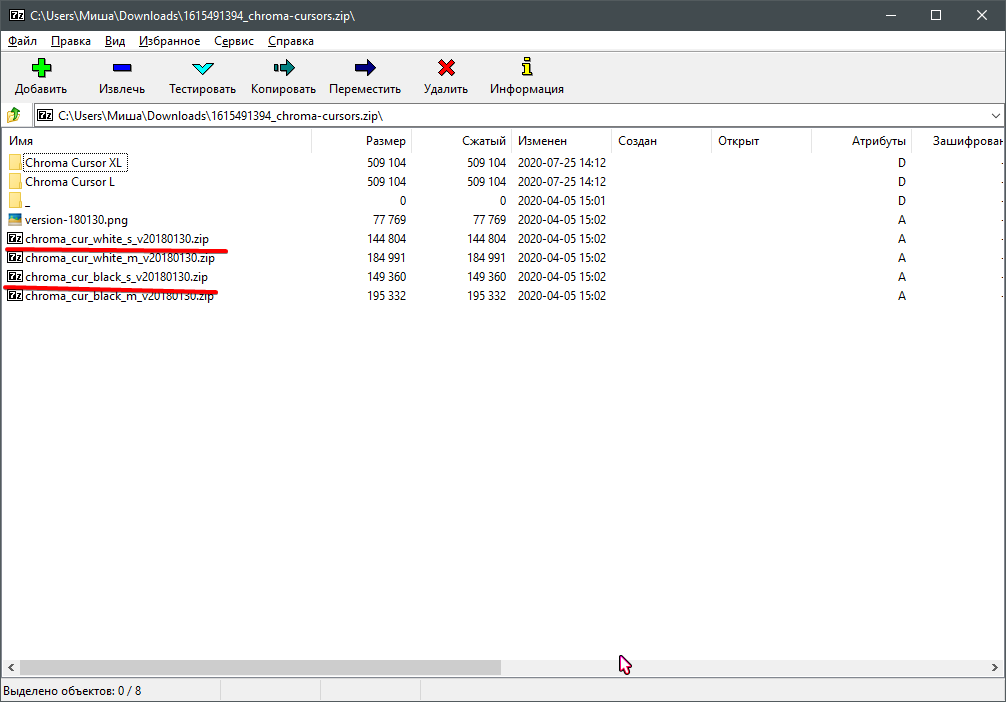Click the 7z window title icon
Viewport: 1006px width, 702px height.
tap(17, 15)
